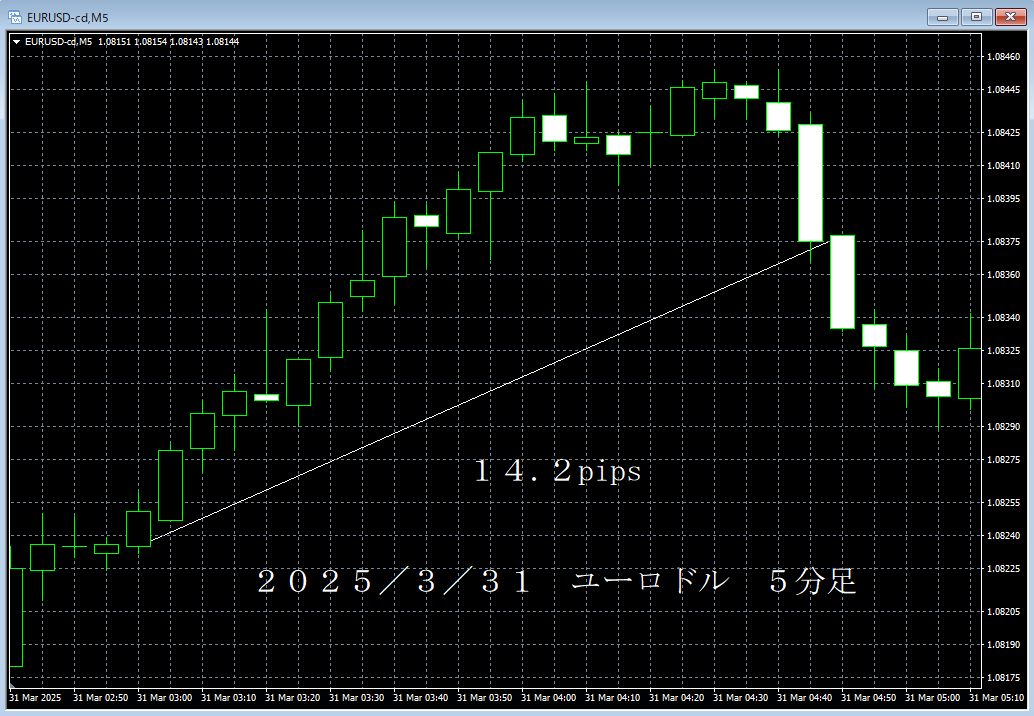Minimize the EURUSD-cd,M5 chart window

coord(942,17)
